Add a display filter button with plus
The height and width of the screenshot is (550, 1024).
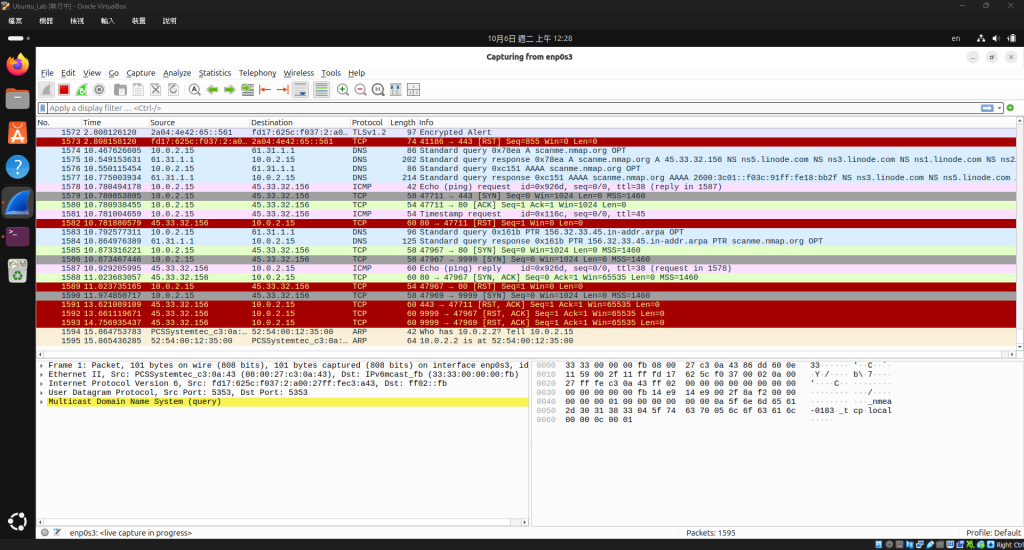click(x=1010, y=108)
